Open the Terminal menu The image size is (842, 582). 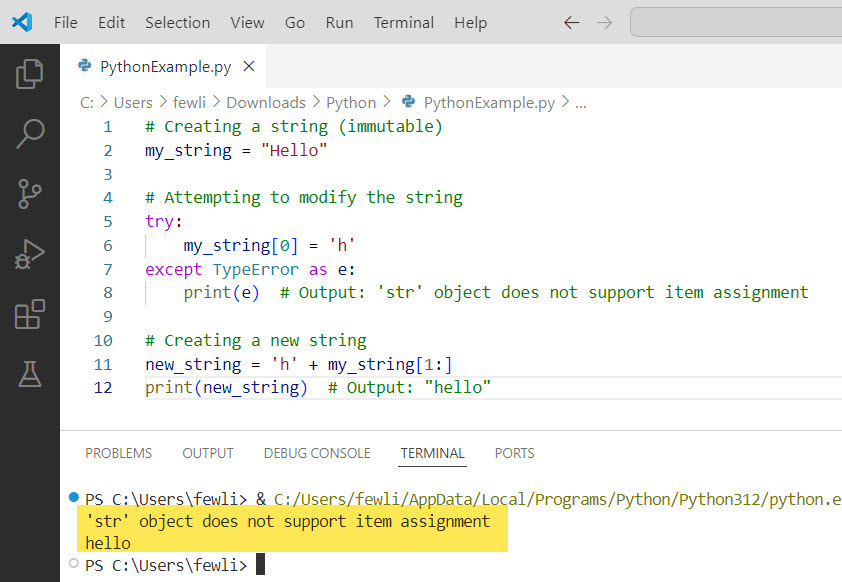tap(403, 22)
